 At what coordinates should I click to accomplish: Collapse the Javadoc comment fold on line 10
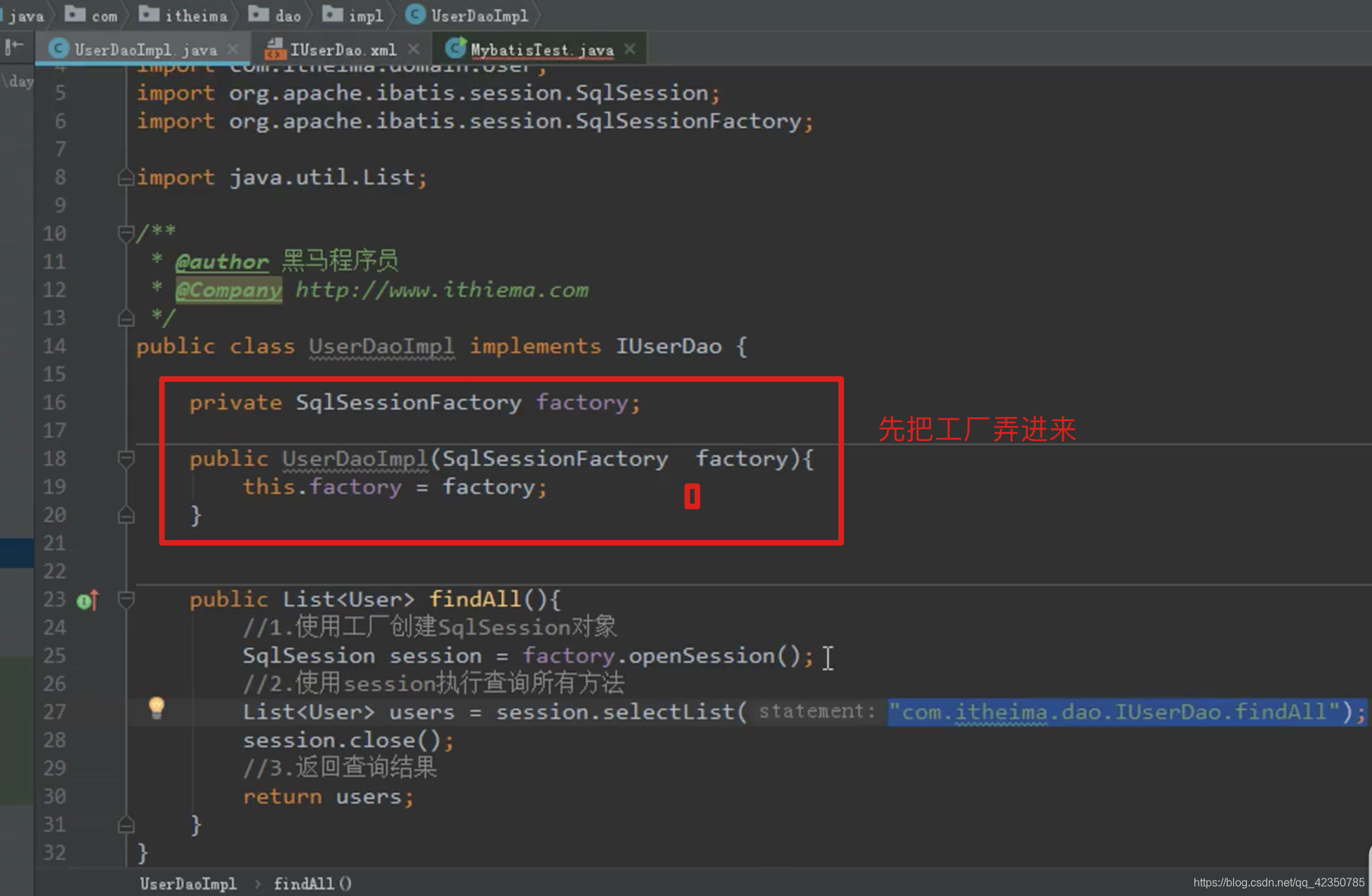point(126,233)
